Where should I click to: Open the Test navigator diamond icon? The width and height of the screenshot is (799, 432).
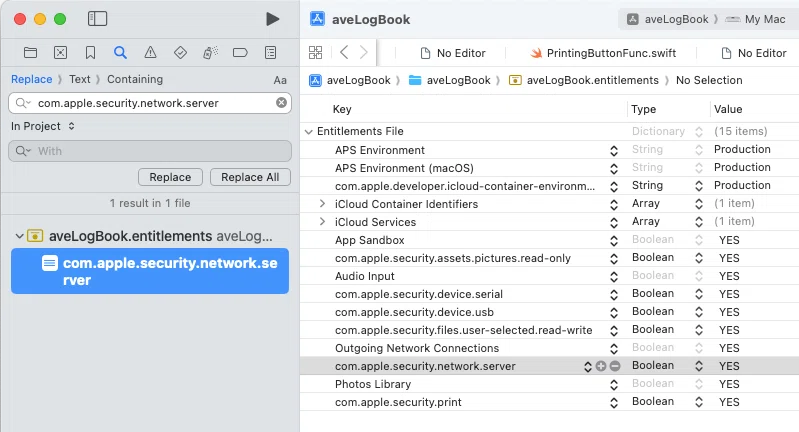pyautogui.click(x=180, y=52)
